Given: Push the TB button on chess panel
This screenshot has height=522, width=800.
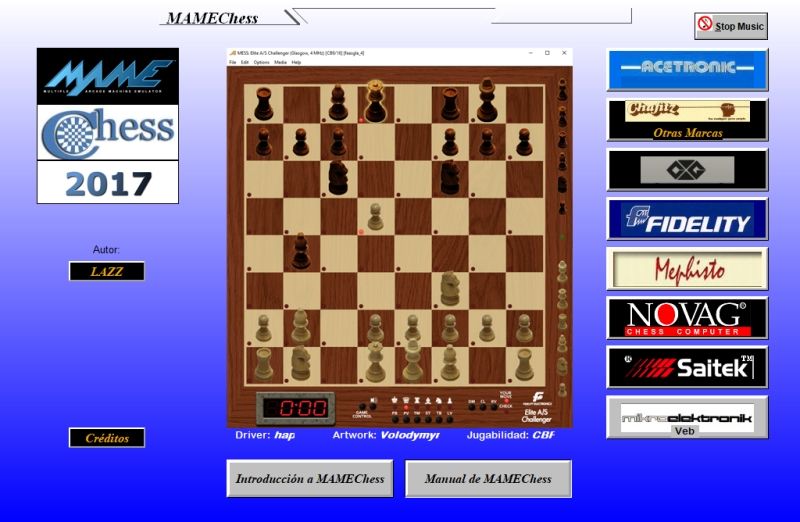Looking at the screenshot, I should [439, 419].
